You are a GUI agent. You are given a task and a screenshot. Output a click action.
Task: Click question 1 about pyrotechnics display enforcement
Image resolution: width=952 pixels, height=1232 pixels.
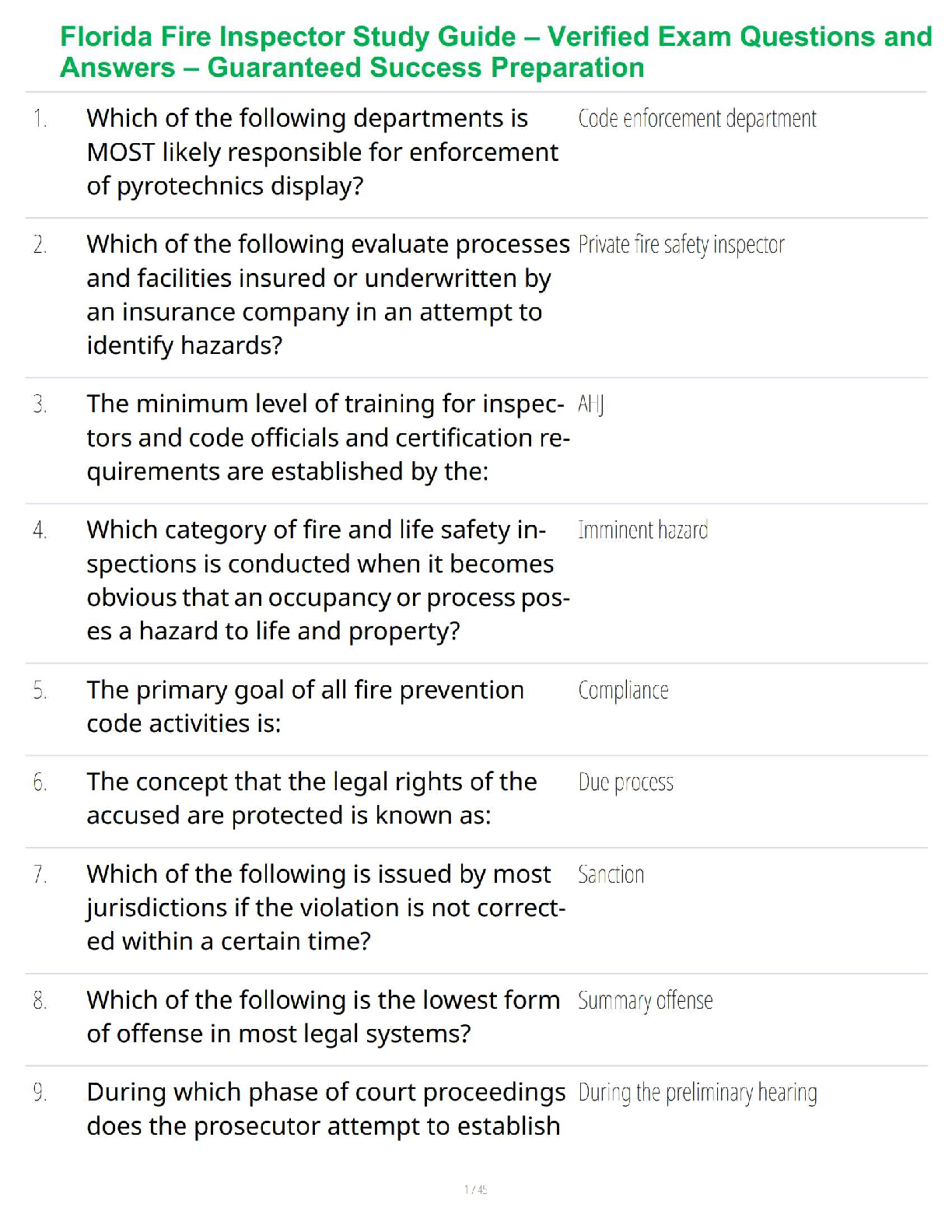point(322,152)
